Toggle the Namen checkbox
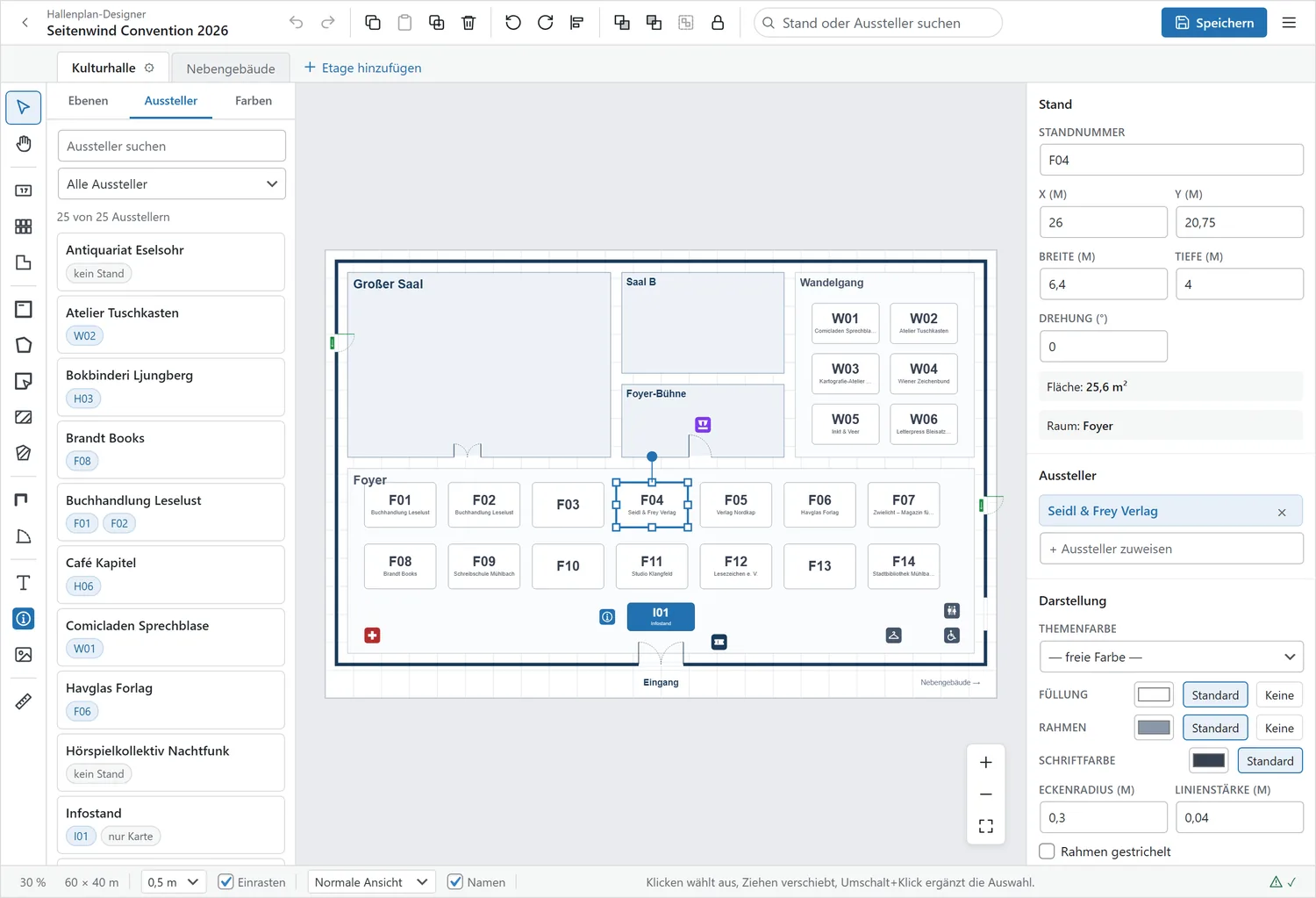 pos(455,882)
